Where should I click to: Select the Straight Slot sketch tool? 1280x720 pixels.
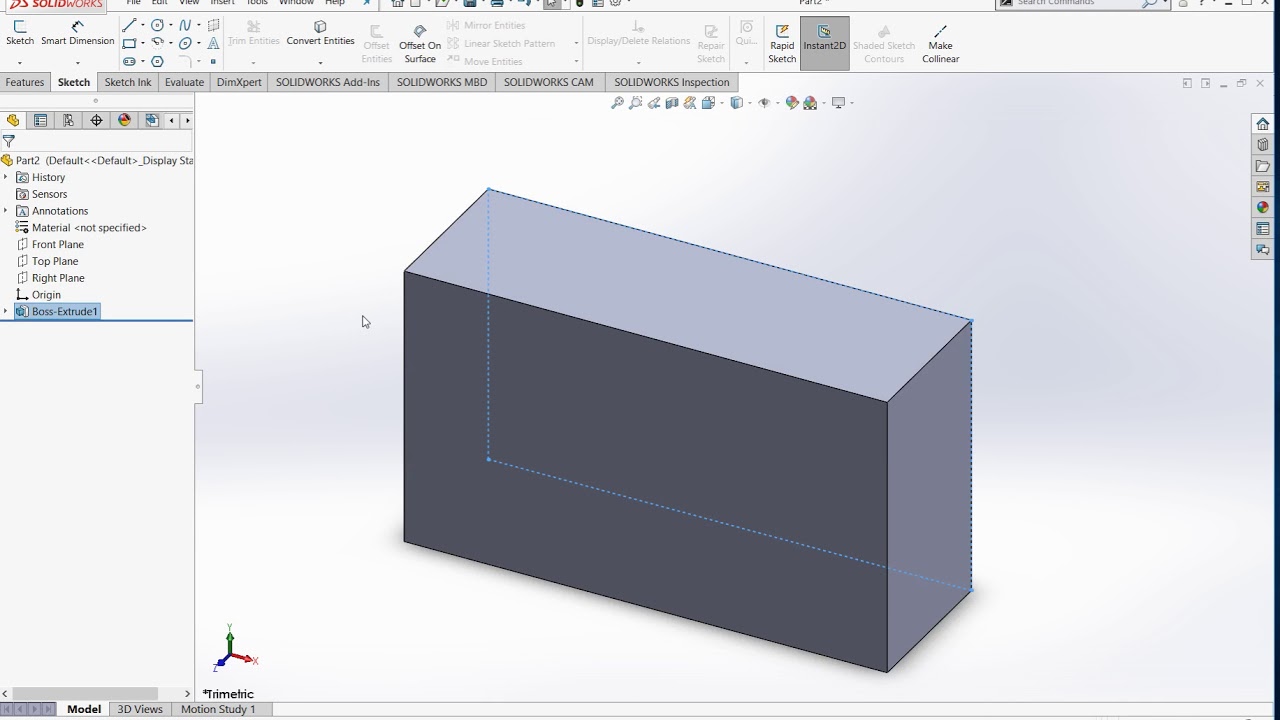129,61
